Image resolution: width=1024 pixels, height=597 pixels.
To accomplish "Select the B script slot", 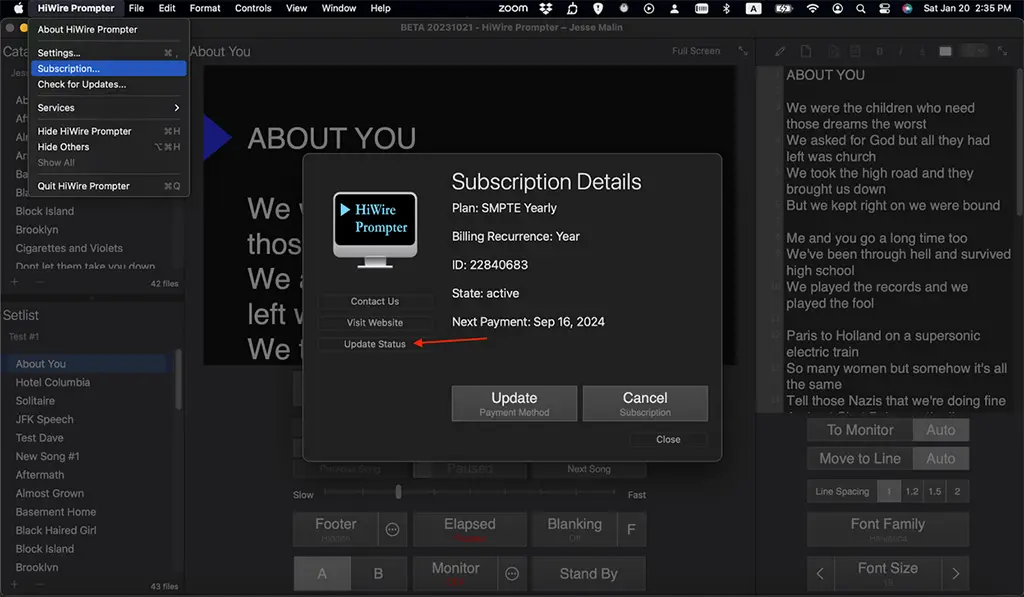I will pos(378,573).
